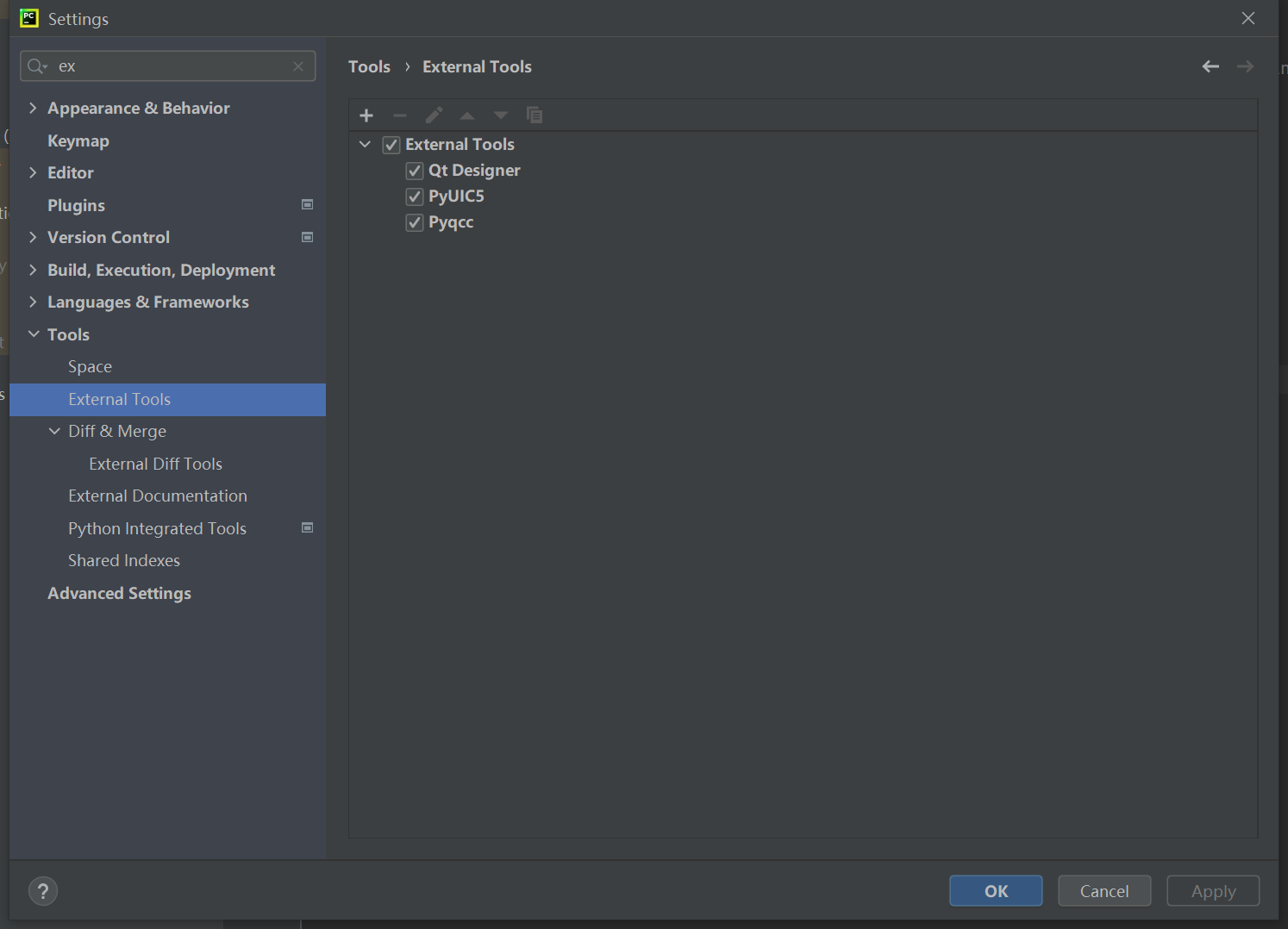The image size is (1288, 929).
Task: Open Advanced Settings page
Action: [119, 593]
